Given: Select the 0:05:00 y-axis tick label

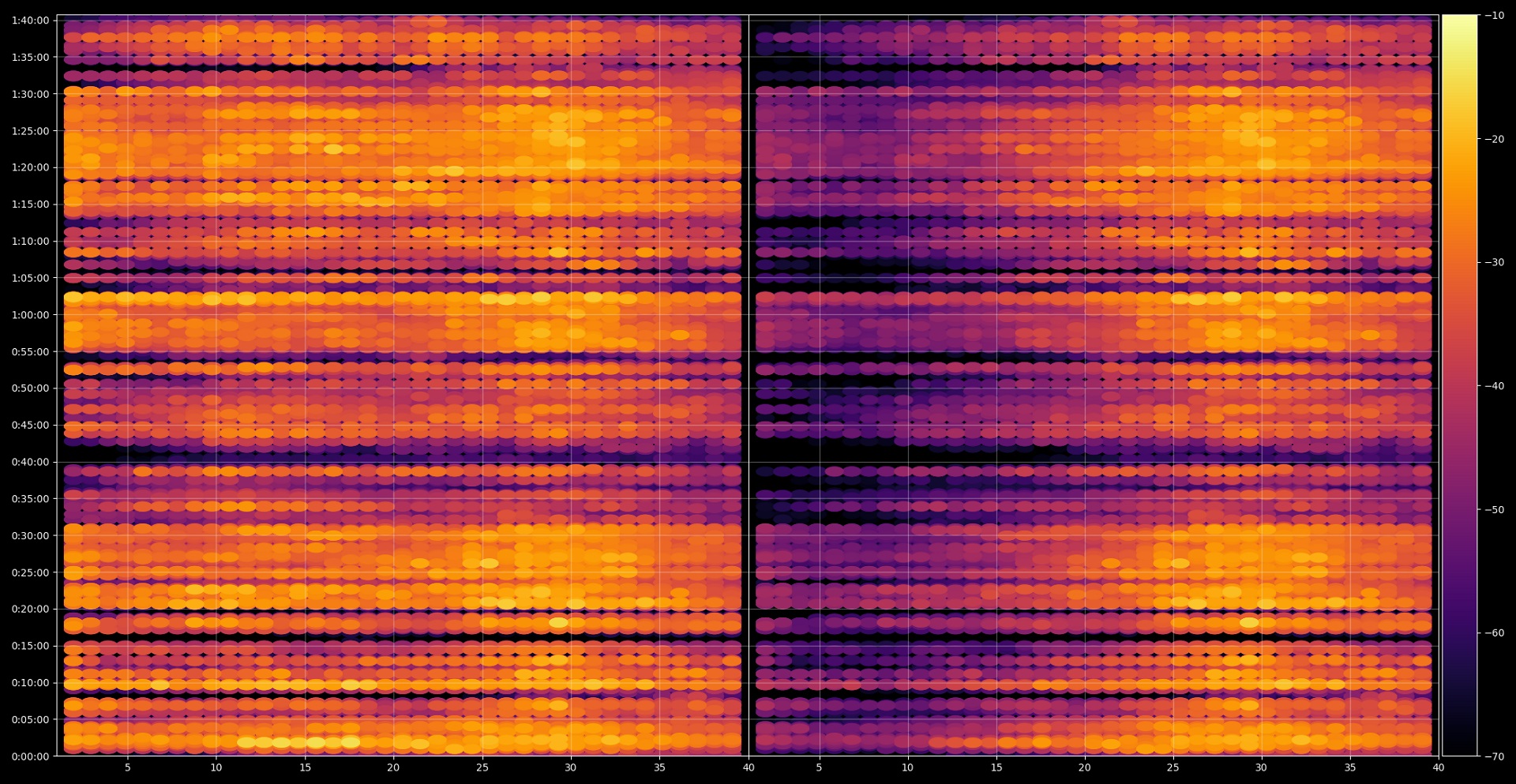Looking at the screenshot, I should 30,719.
